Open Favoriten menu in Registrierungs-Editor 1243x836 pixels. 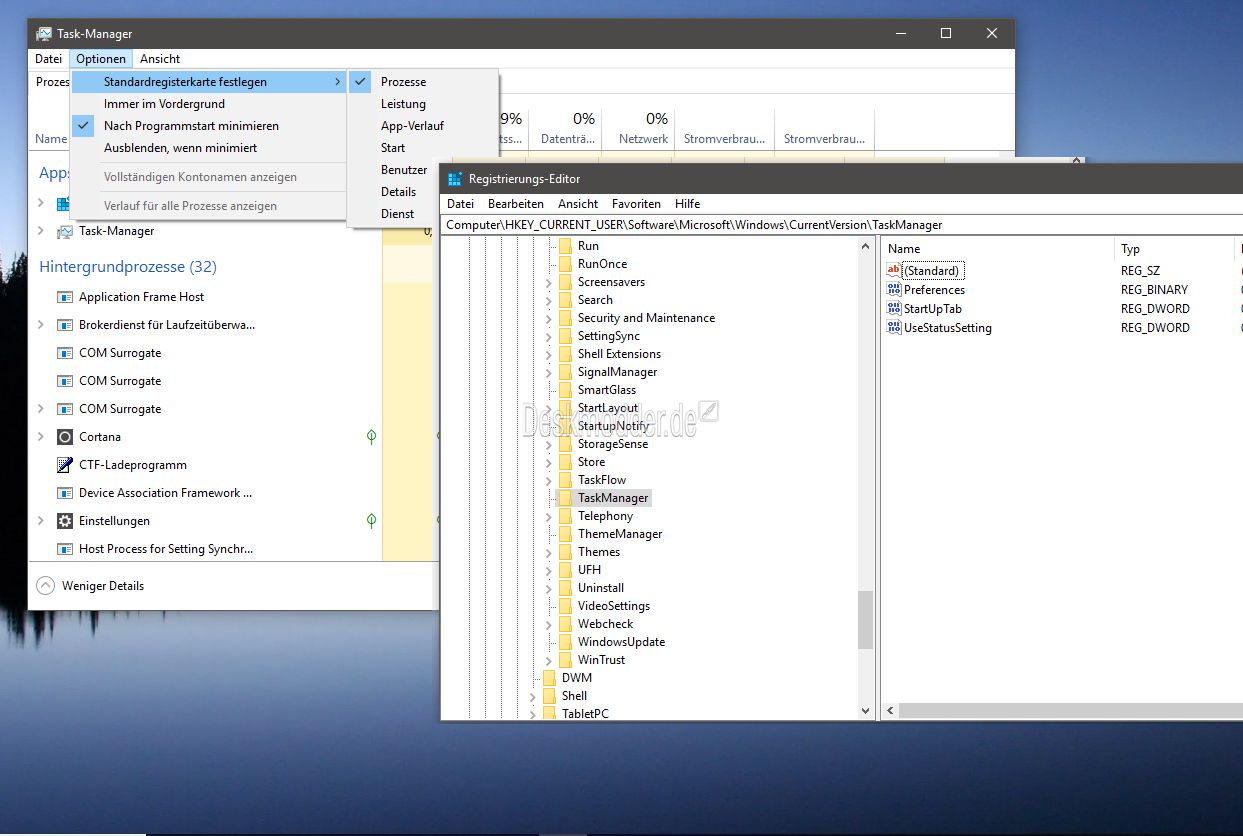[636, 204]
